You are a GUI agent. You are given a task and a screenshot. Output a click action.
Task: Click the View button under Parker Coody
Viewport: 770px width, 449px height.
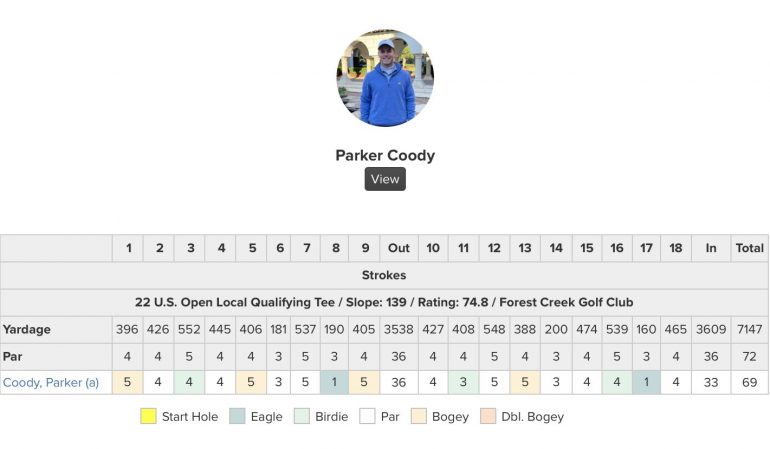coord(385,179)
